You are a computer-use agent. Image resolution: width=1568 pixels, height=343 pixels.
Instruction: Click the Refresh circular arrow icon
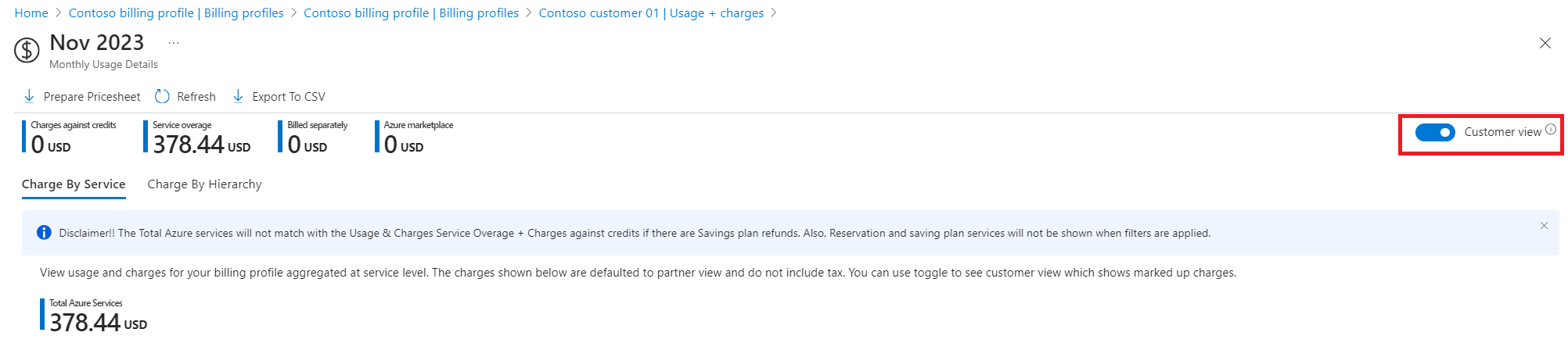tap(162, 96)
